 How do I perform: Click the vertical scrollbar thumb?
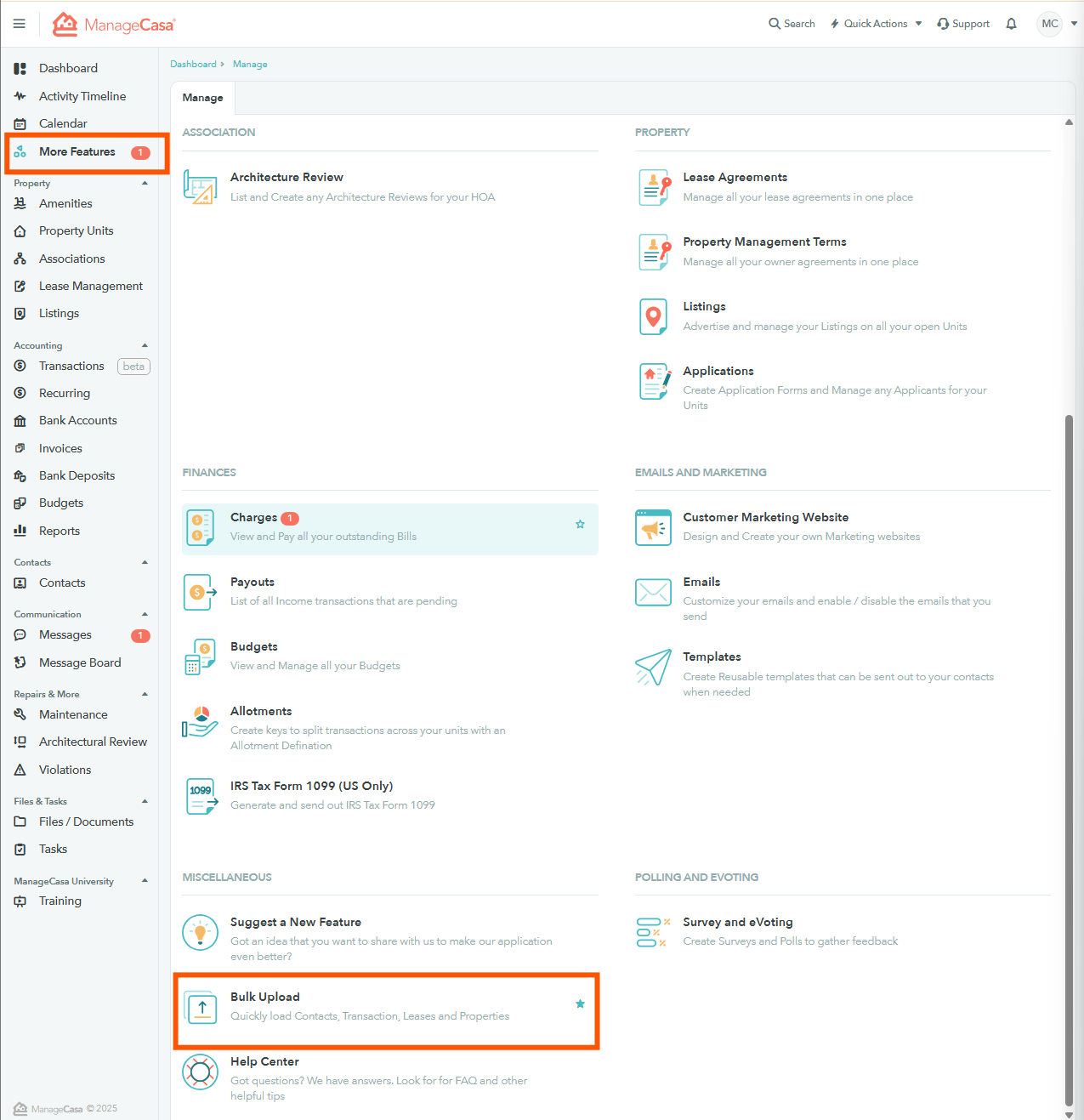coord(1069,760)
